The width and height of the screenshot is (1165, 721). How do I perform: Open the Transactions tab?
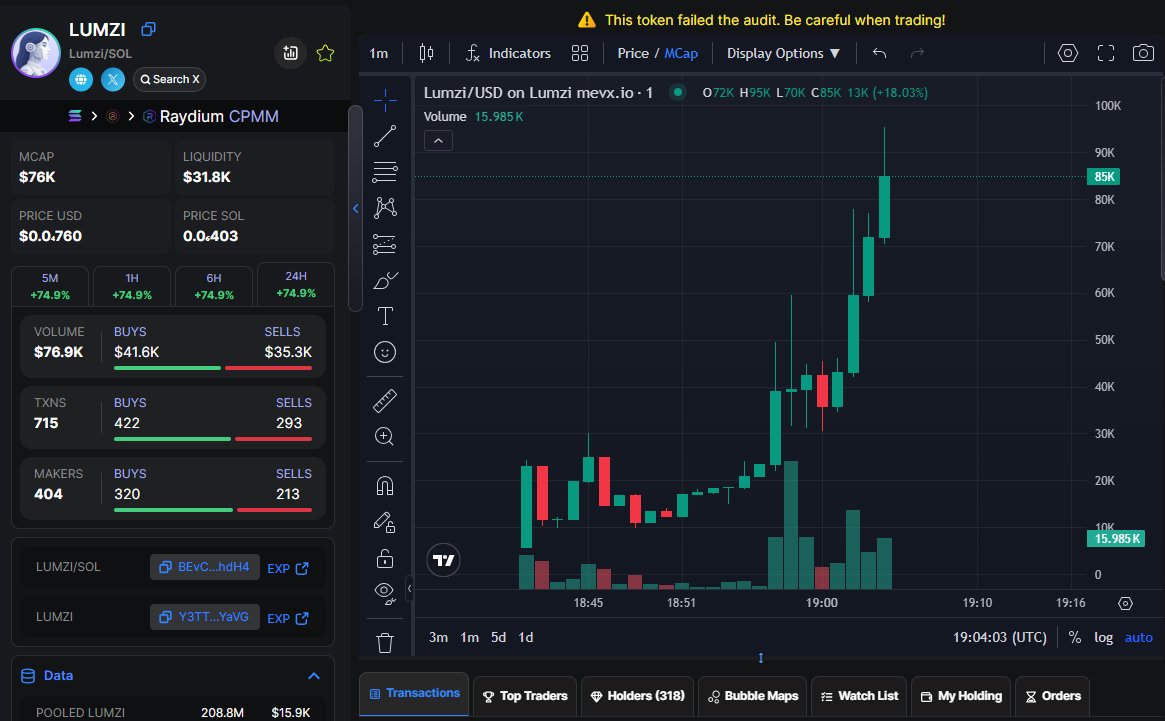[414, 693]
